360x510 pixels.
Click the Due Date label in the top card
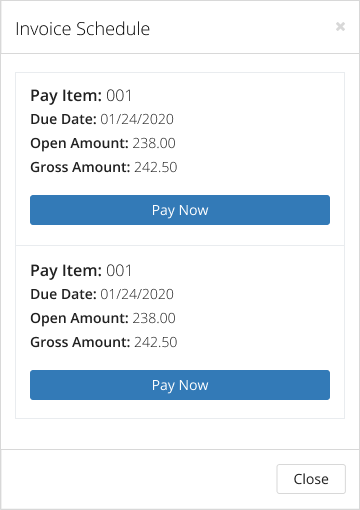[63, 119]
